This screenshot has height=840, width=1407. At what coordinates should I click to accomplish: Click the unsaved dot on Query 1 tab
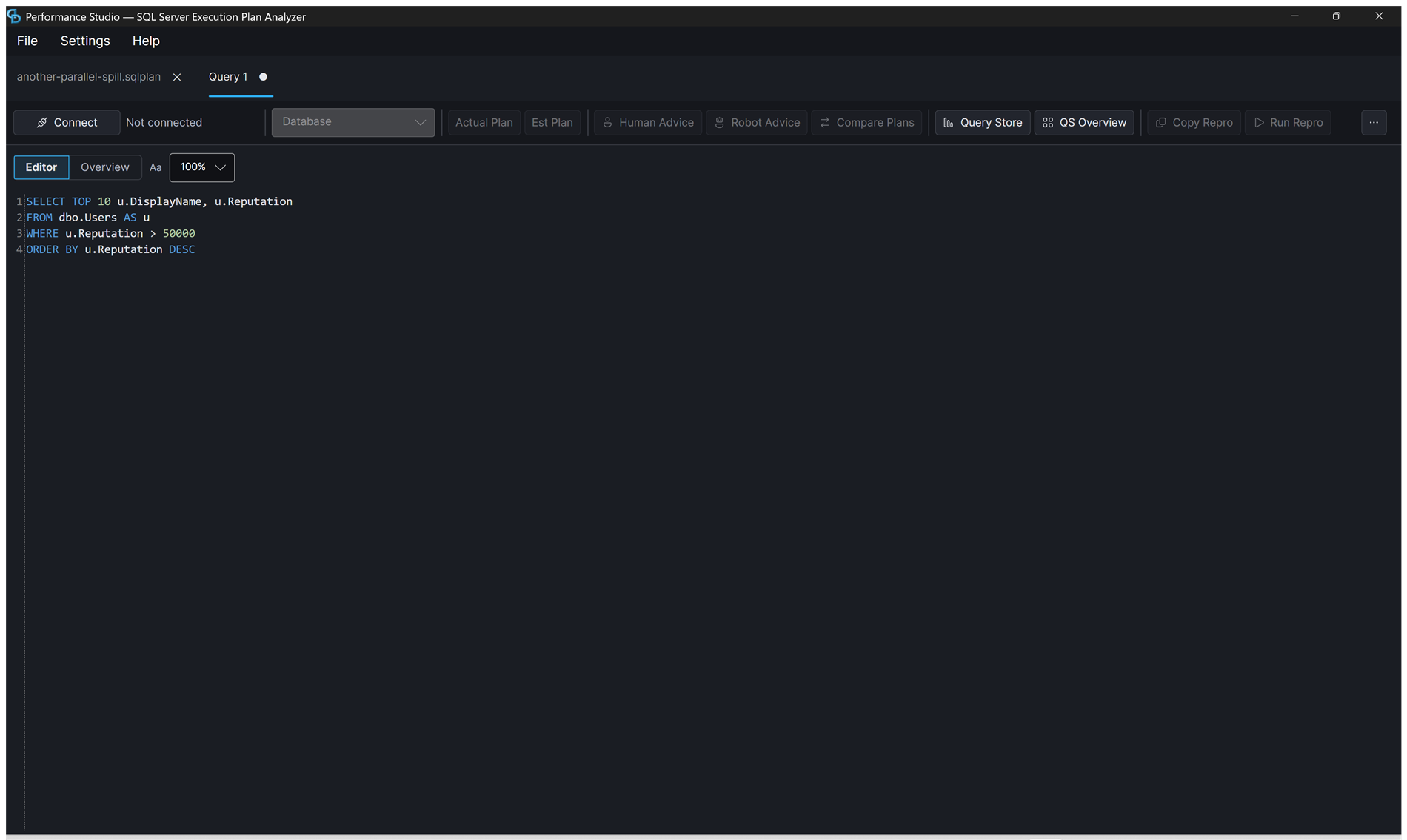(263, 77)
